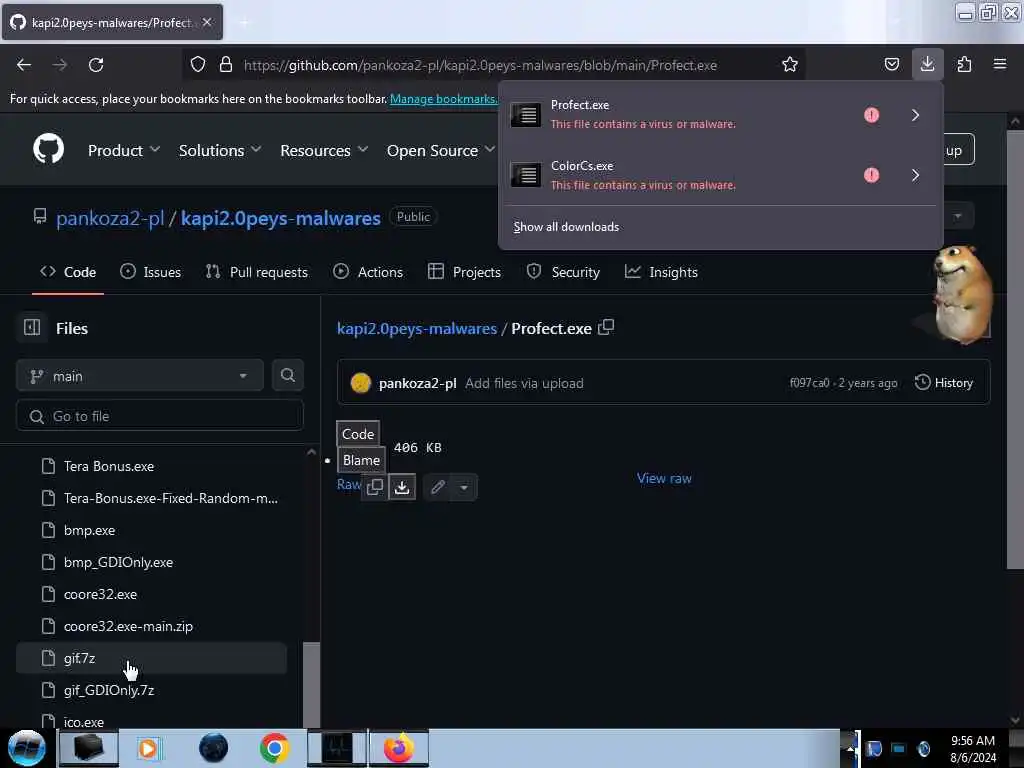Edit this file with the pencil icon

[x=438, y=487]
